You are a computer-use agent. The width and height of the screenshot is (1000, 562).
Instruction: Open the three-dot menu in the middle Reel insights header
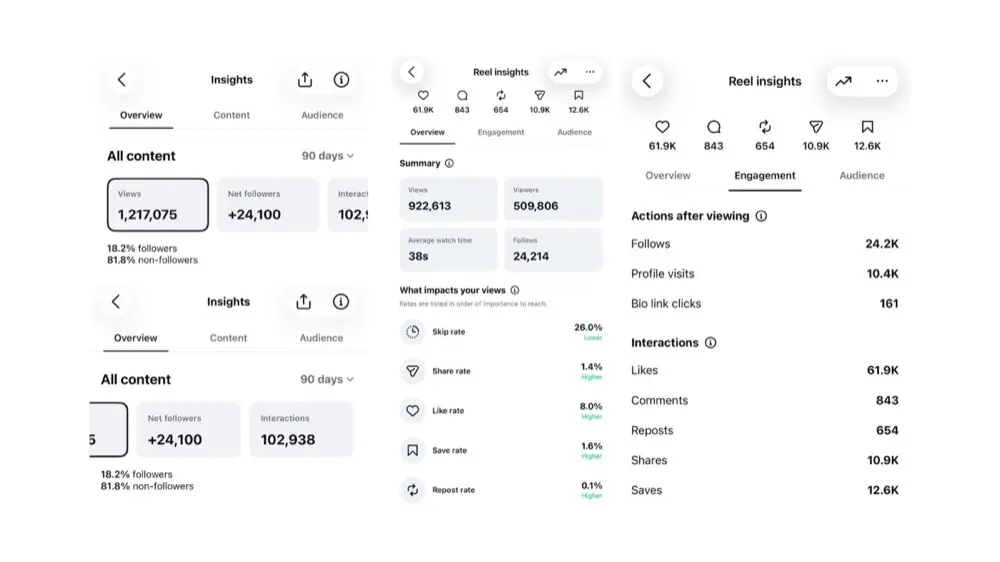[590, 72]
